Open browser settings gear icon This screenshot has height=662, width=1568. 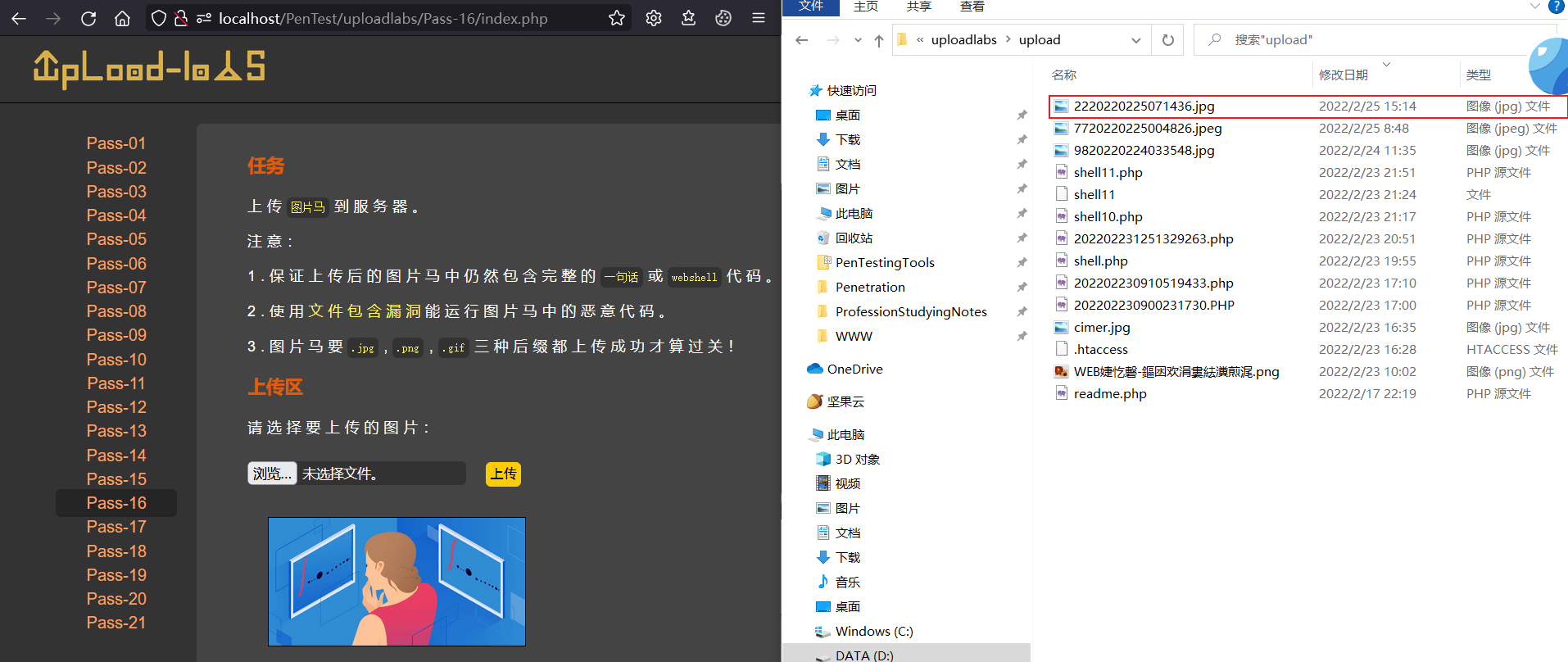(654, 18)
